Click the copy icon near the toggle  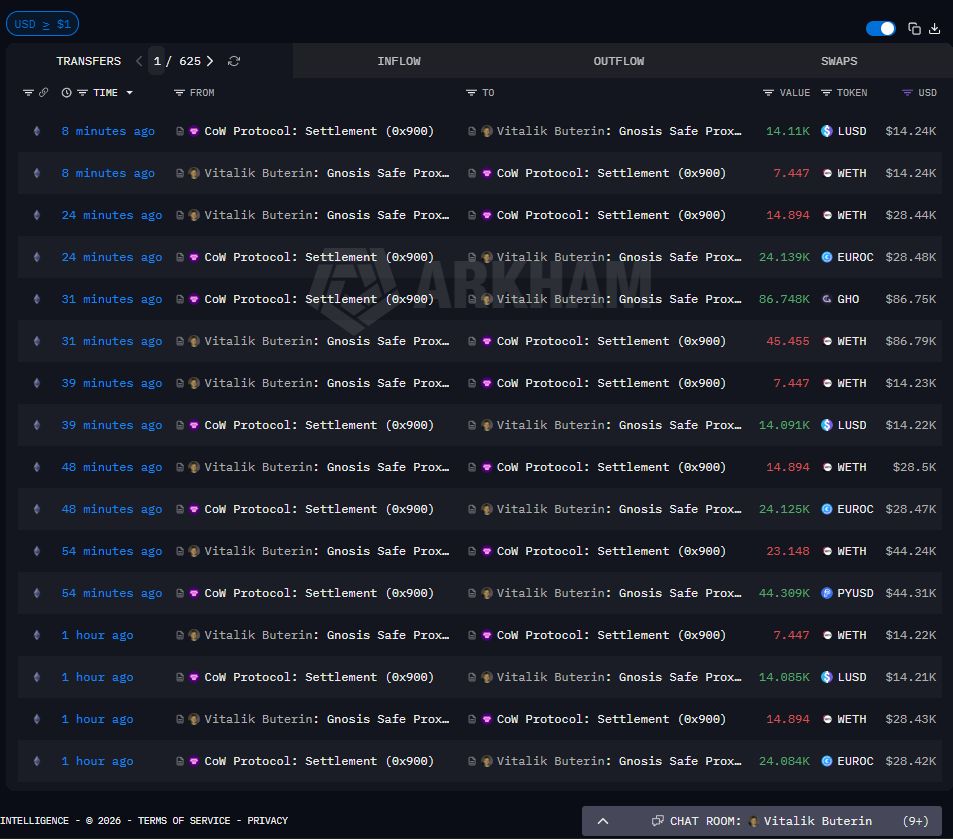[x=914, y=29]
